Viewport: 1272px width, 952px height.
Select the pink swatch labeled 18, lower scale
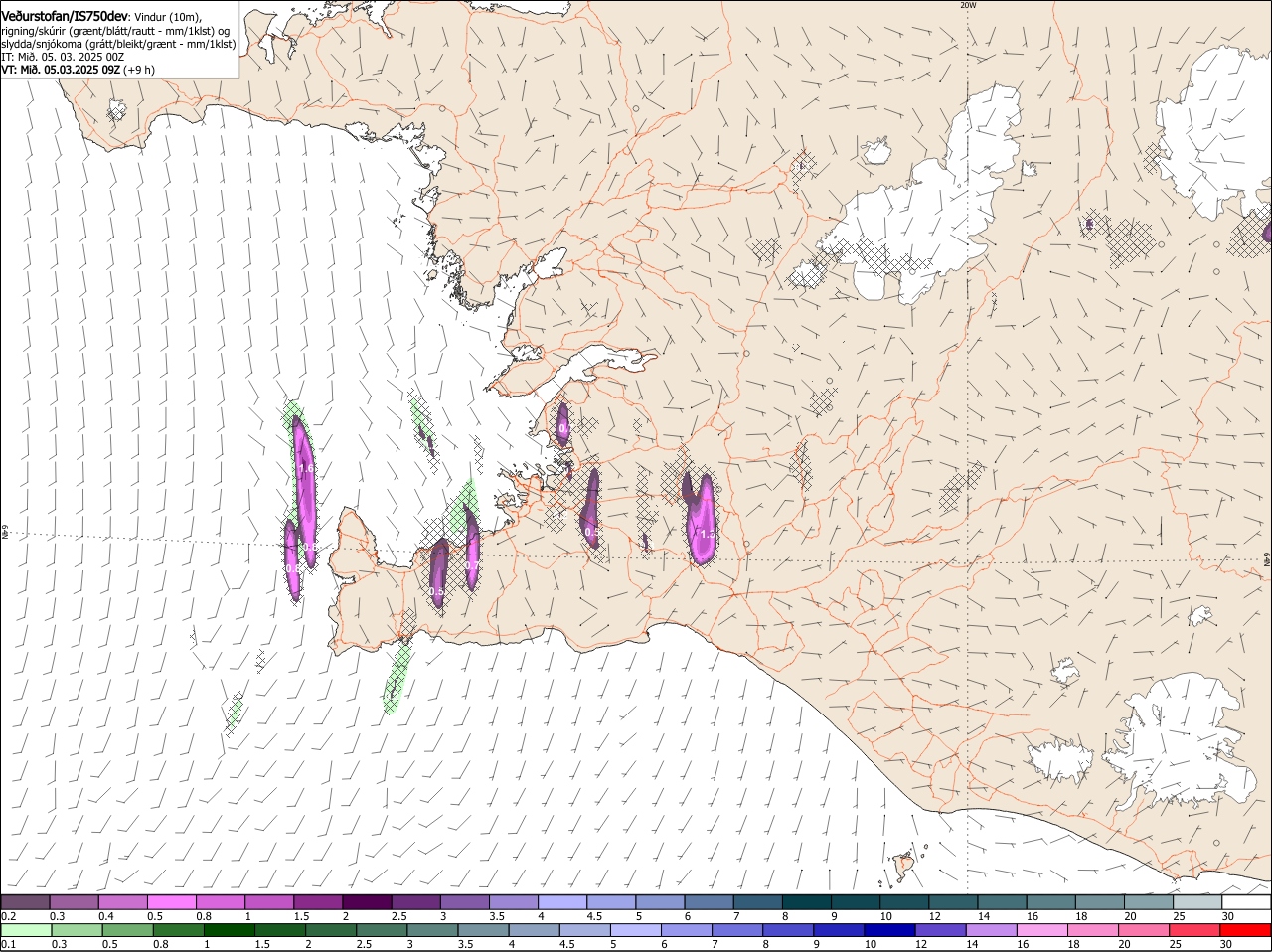[x=1093, y=930]
